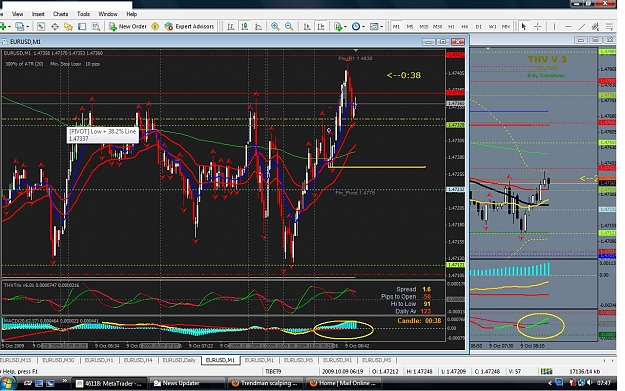625x391 pixels.
Task: Select the M5 timeframe button
Action: [410, 27]
